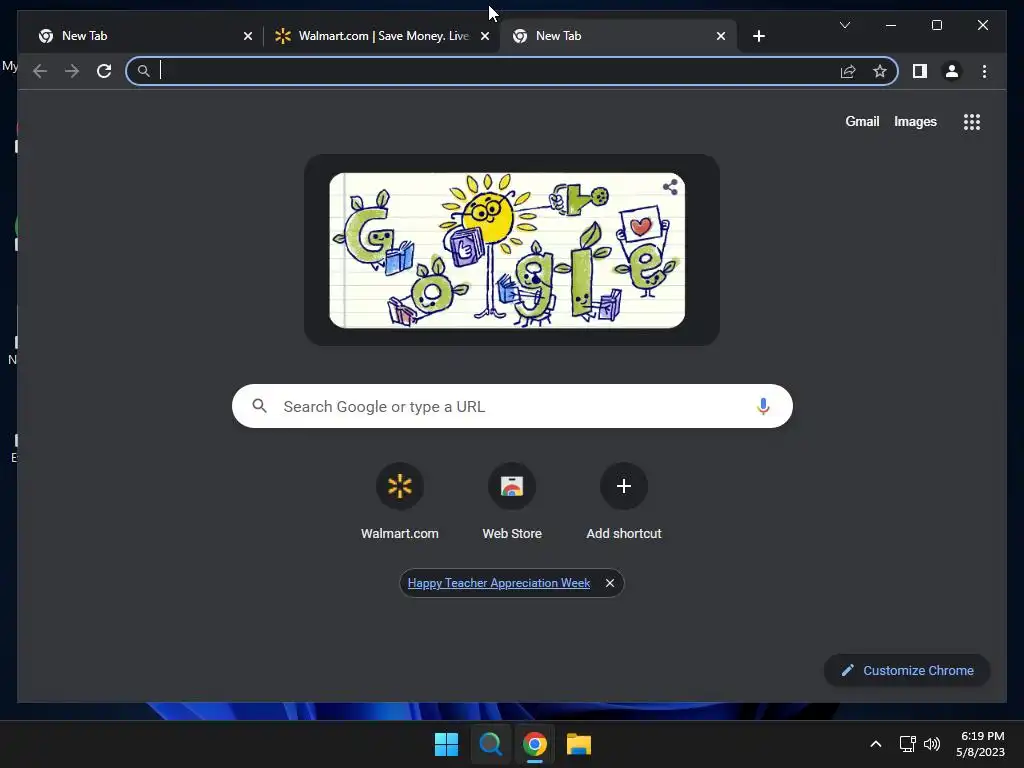Start voice search with microphone
This screenshot has width=1024, height=768.
(763, 406)
